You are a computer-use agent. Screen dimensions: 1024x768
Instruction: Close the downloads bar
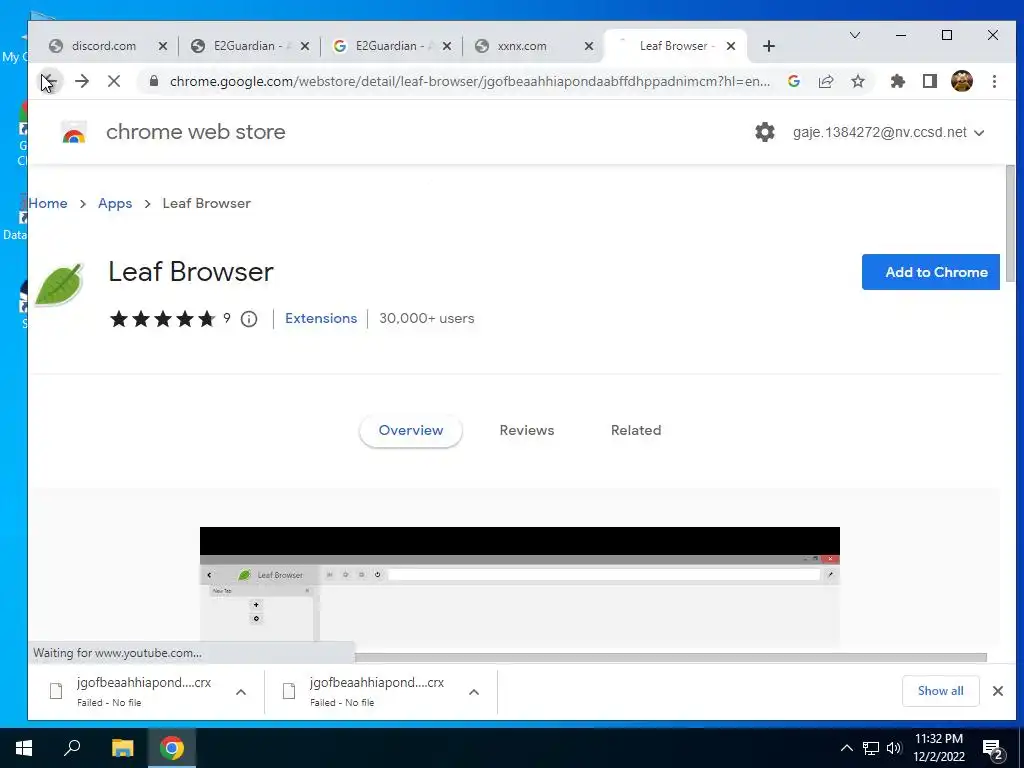point(998,691)
